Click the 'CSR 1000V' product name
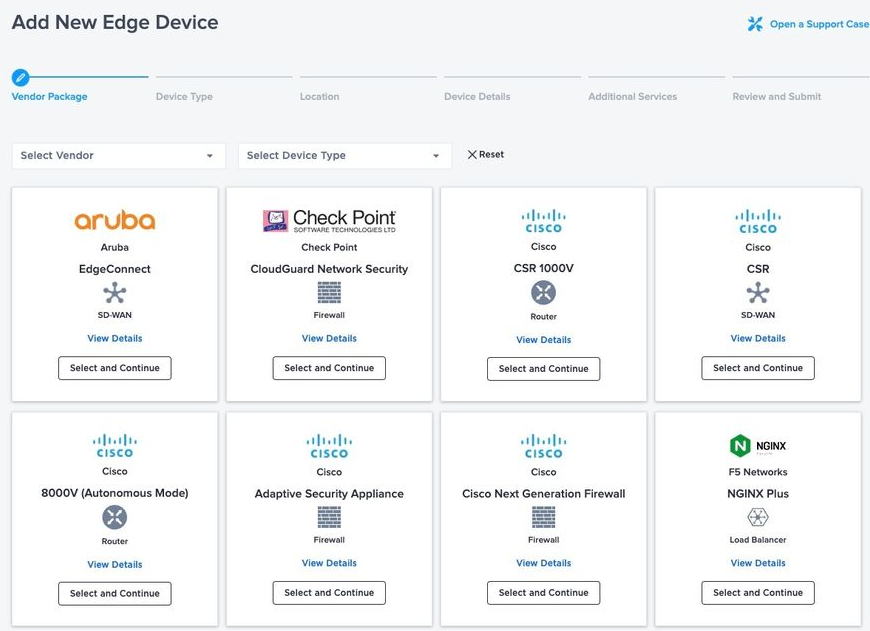The image size is (870, 631). point(543,268)
